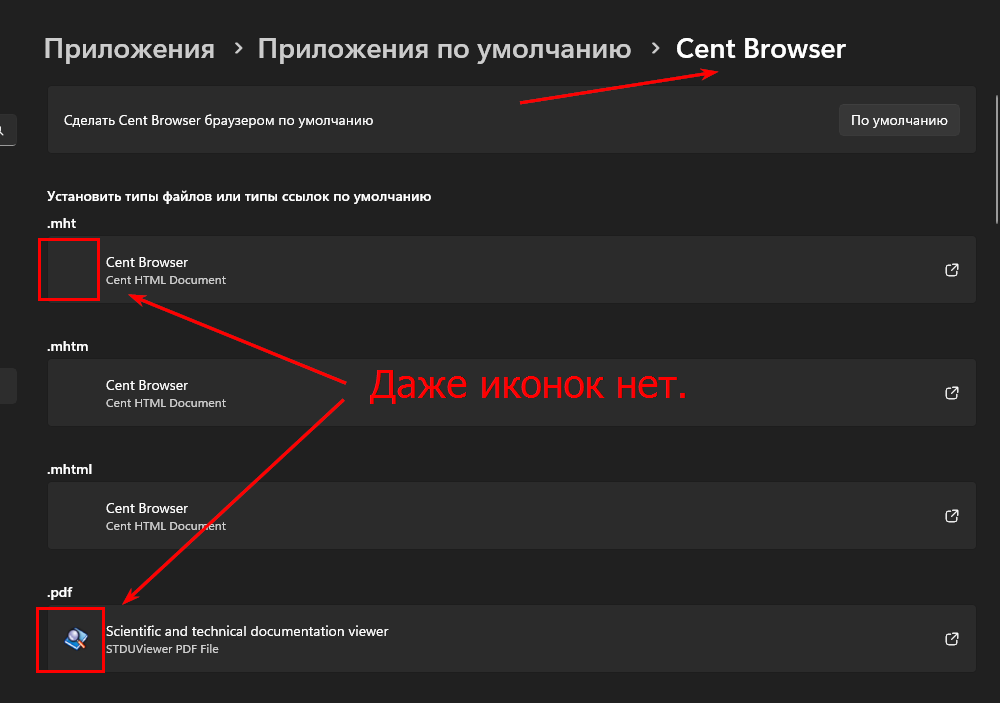This screenshot has height=703, width=1000.
Task: Open external-link icon in .mhtm row
Action: pos(952,393)
